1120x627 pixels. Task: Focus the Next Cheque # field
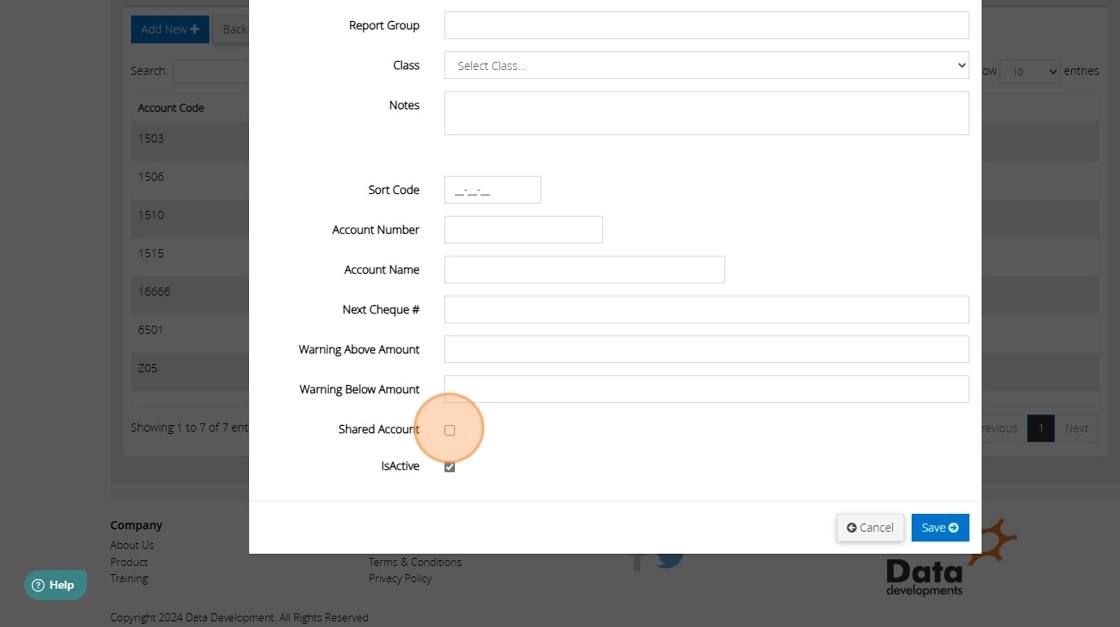click(x=706, y=310)
